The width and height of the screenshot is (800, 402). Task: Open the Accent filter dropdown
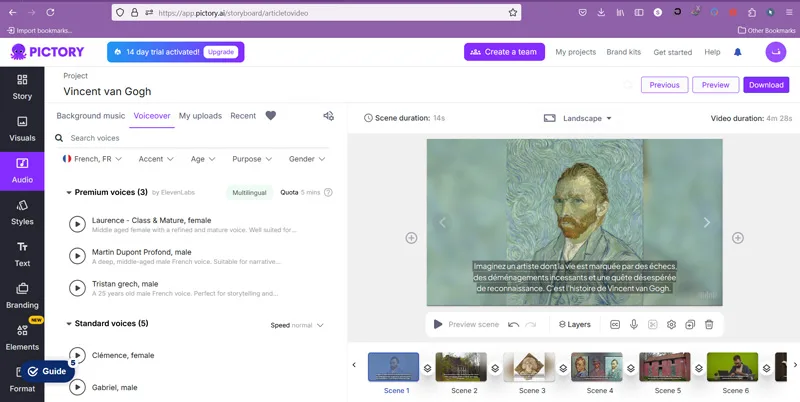click(156, 159)
